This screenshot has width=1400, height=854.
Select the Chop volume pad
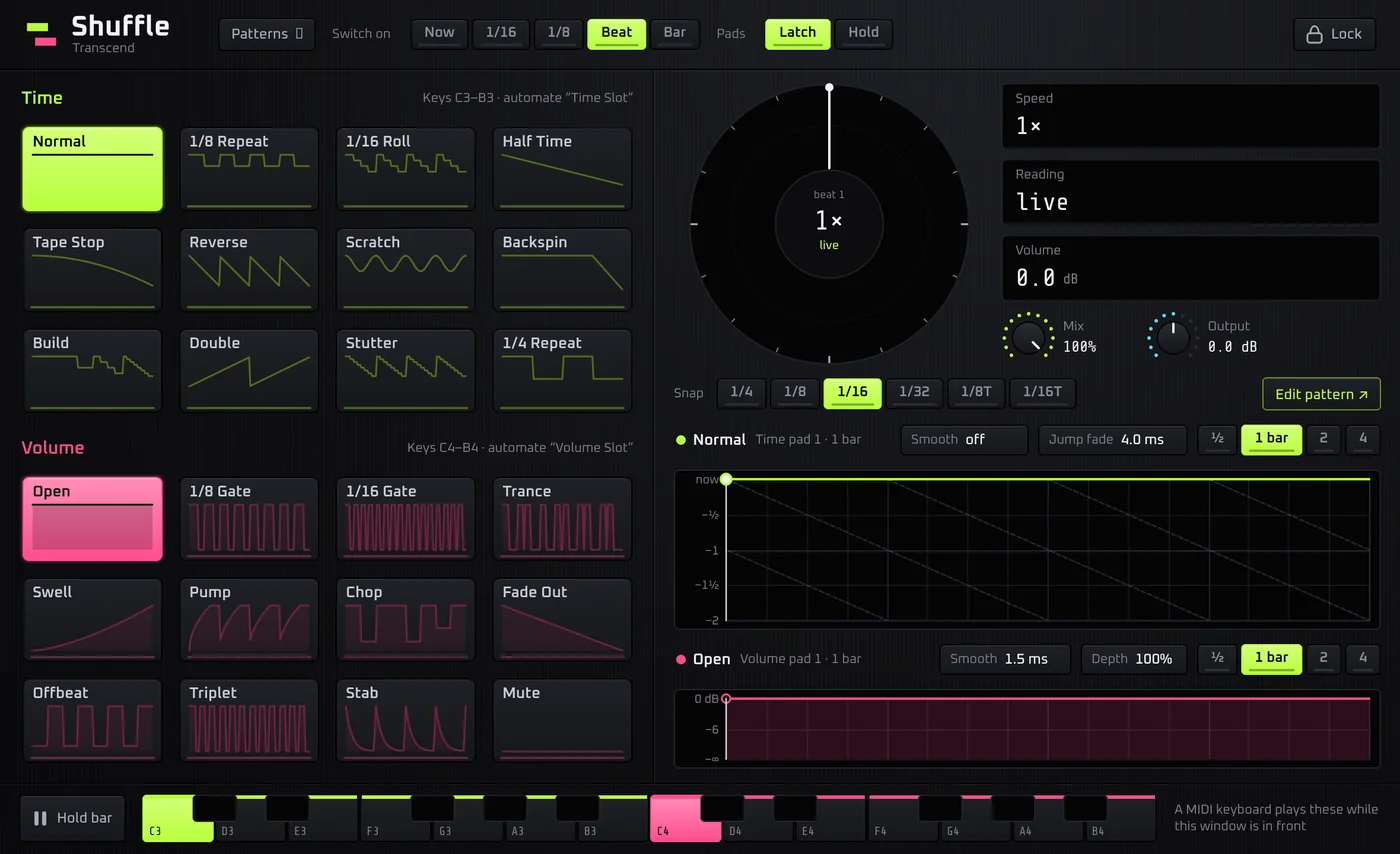click(406, 620)
